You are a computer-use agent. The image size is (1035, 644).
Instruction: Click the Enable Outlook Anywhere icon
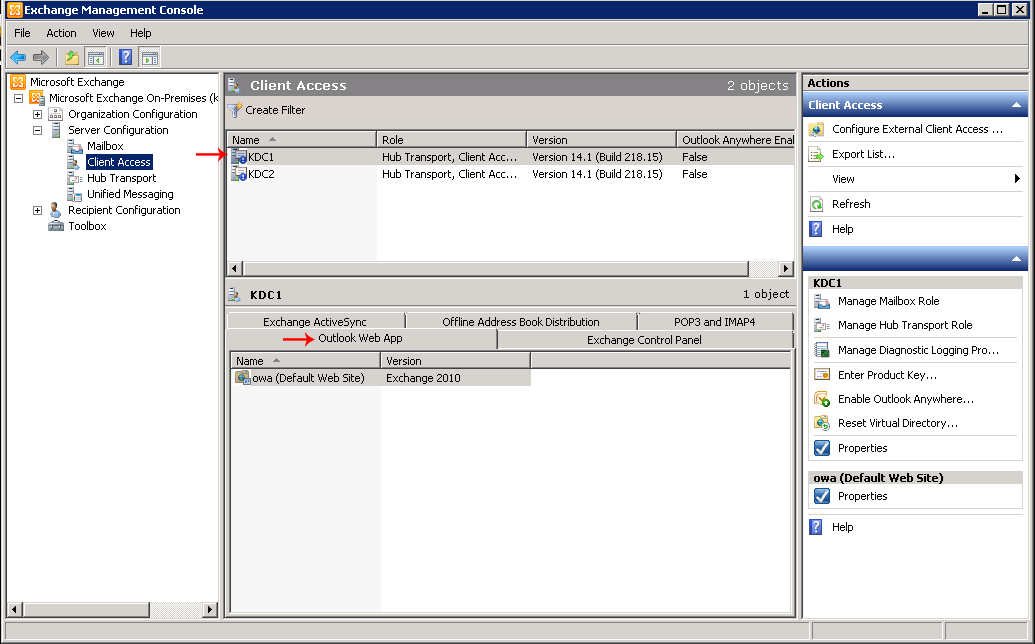[822, 399]
